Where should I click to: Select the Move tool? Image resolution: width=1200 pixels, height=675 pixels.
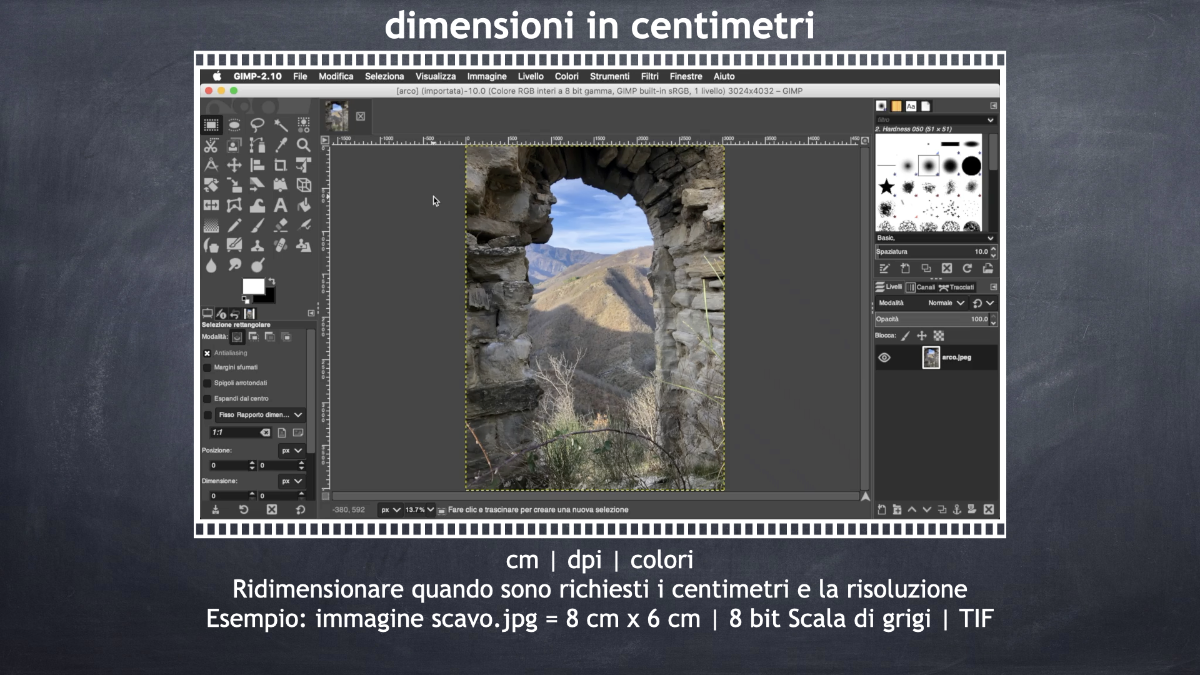coord(234,165)
